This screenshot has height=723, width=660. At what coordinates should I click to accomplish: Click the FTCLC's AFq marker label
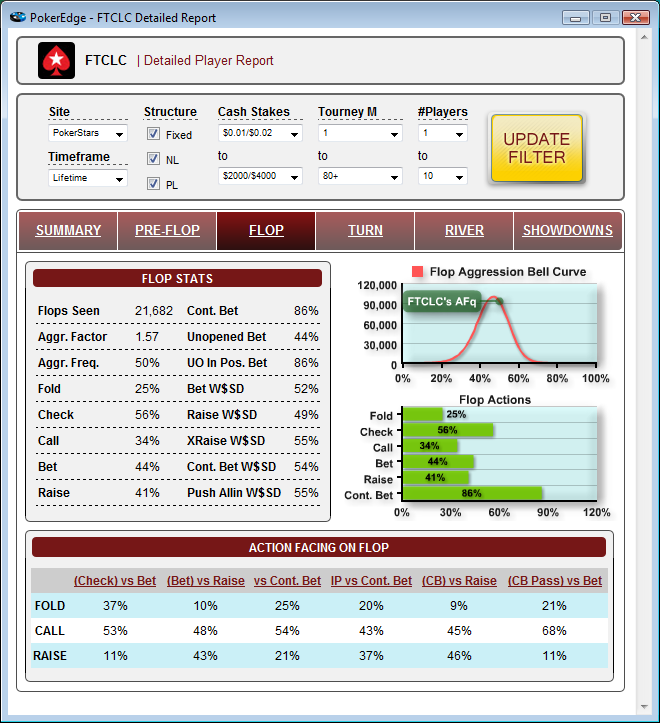[x=442, y=302]
